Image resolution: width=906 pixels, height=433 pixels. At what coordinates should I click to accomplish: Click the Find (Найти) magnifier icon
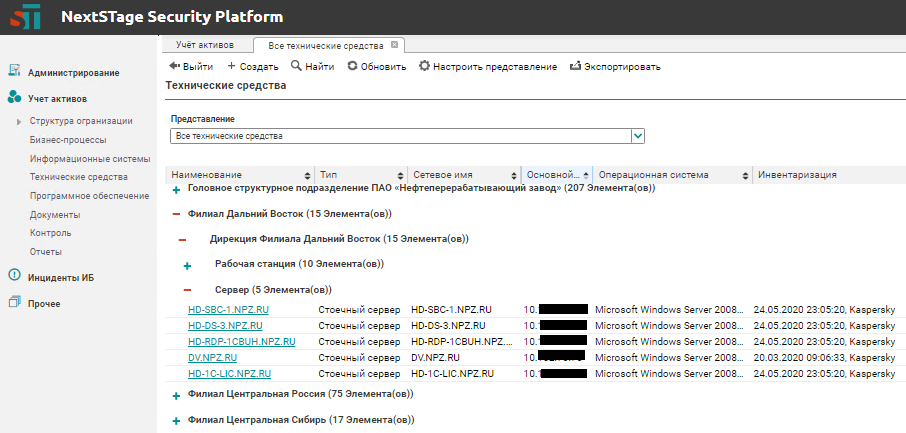296,66
